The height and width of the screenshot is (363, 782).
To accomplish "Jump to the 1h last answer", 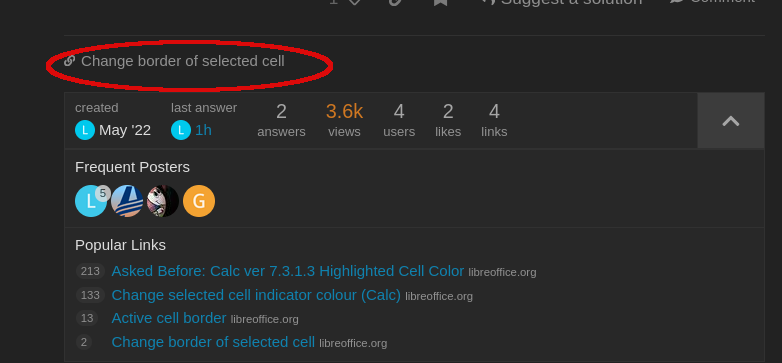I will pos(203,130).
